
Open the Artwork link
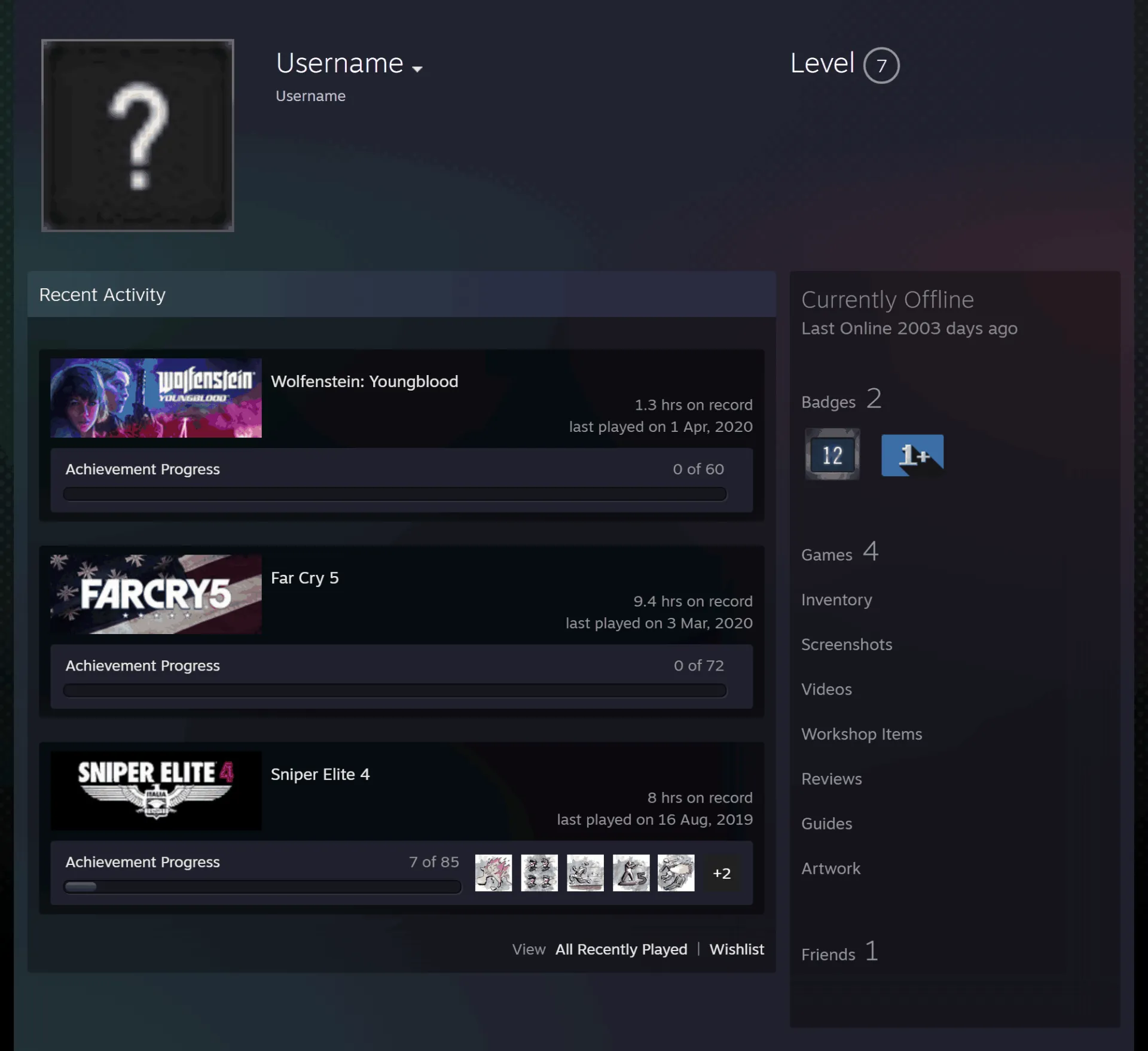[831, 869]
